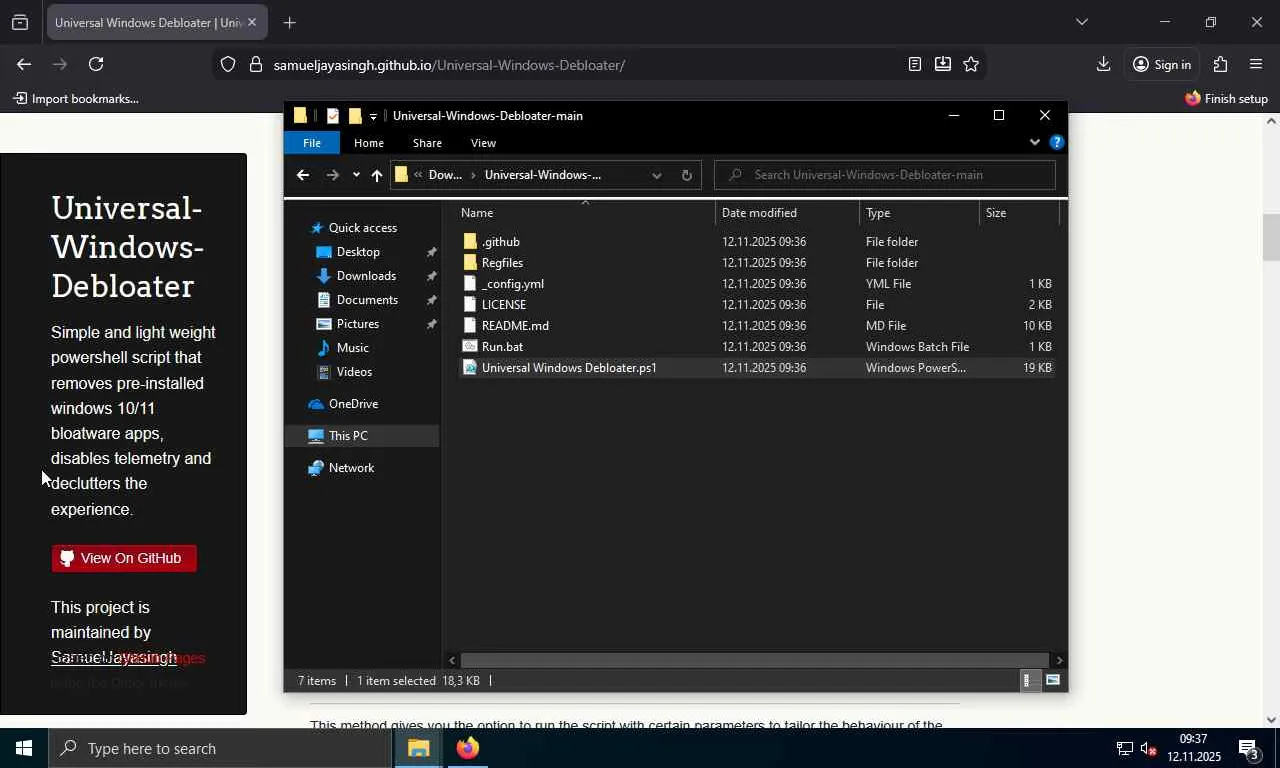Image resolution: width=1280 pixels, height=768 pixels.
Task: Open Explorer's recent locations dropdown
Action: [x=356, y=175]
